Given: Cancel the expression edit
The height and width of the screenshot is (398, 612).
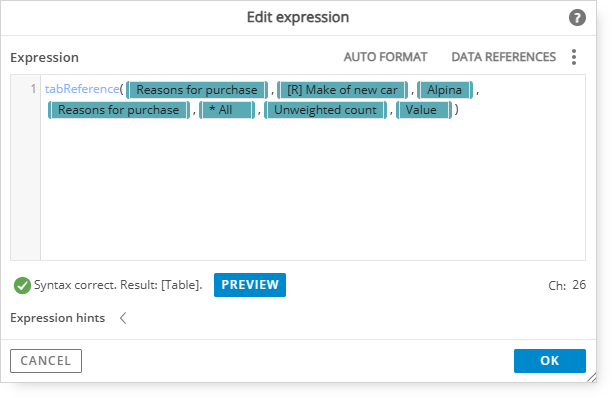Looking at the screenshot, I should 46,361.
